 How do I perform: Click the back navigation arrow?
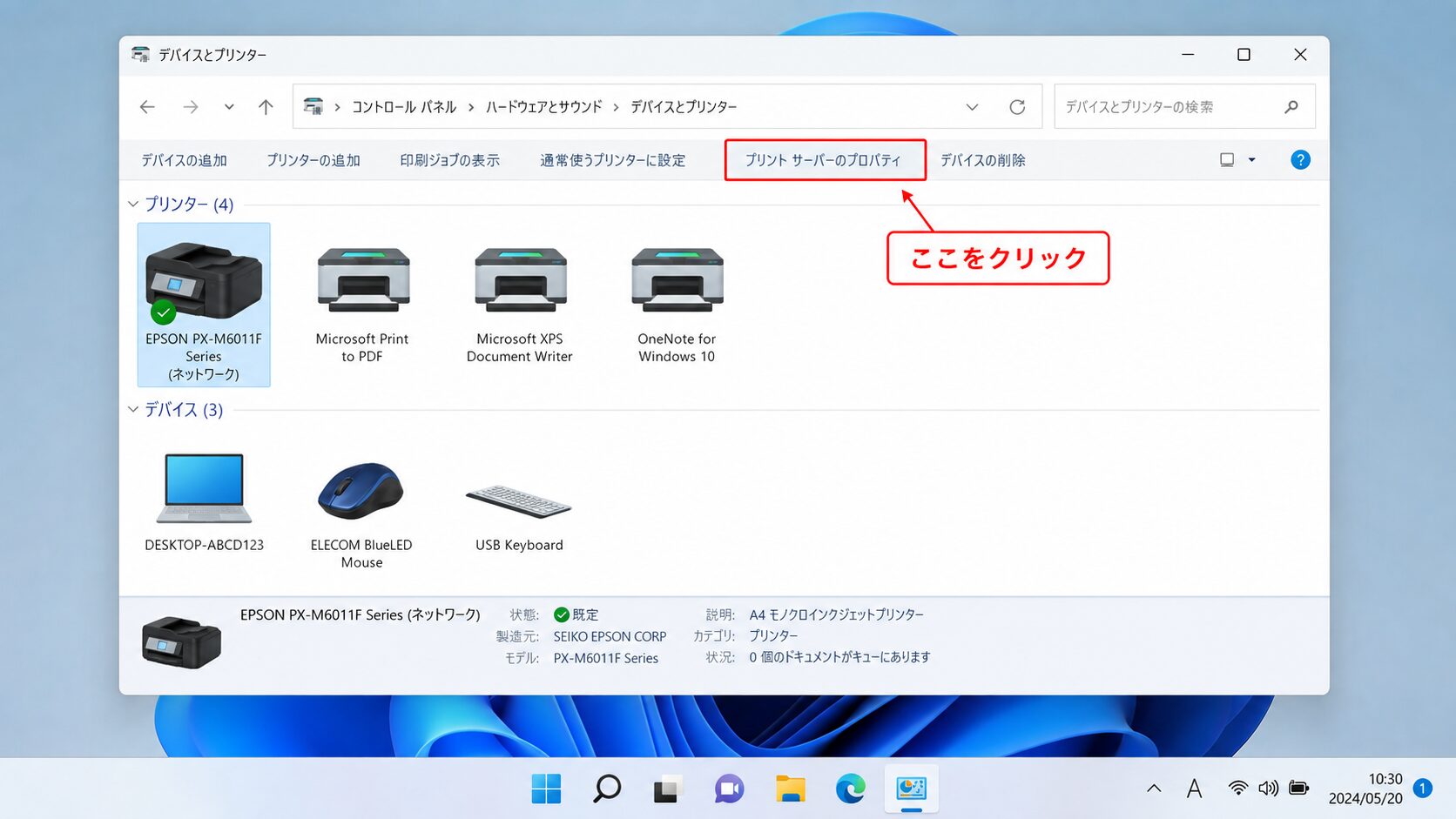tap(147, 107)
